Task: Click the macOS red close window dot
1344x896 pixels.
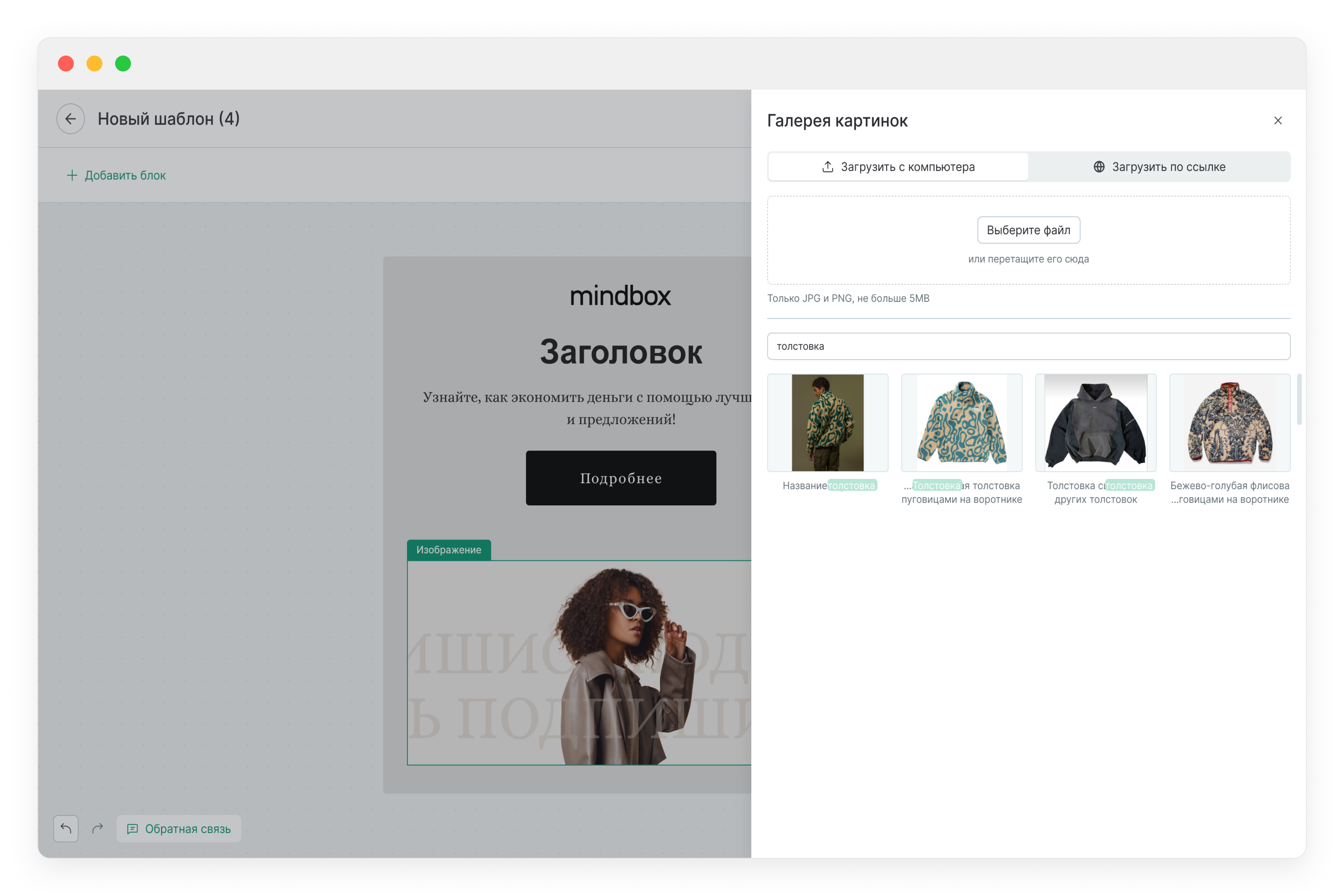Action: point(66,63)
